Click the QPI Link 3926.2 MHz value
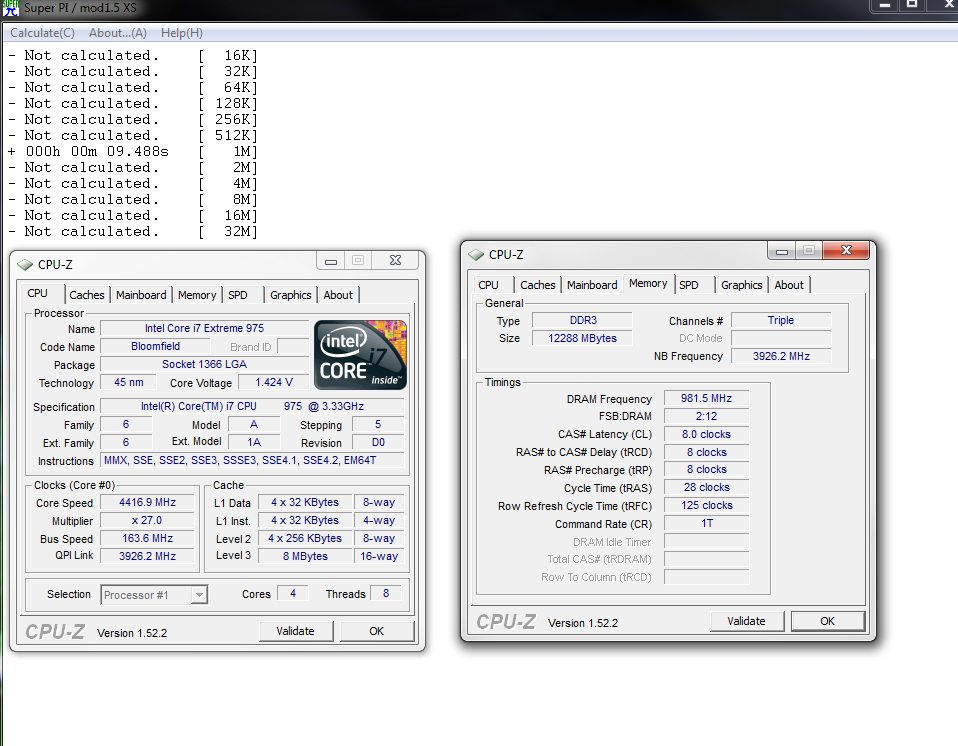This screenshot has height=746, width=958. click(147, 556)
